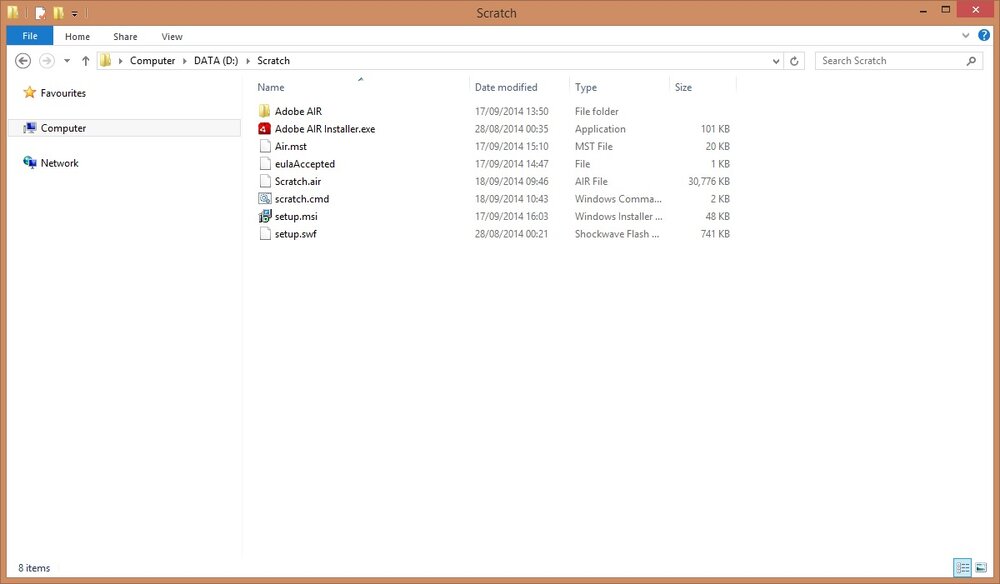Viewport: 1000px width, 584px height.
Task: Select the setup.msi file name
Action: [x=296, y=216]
